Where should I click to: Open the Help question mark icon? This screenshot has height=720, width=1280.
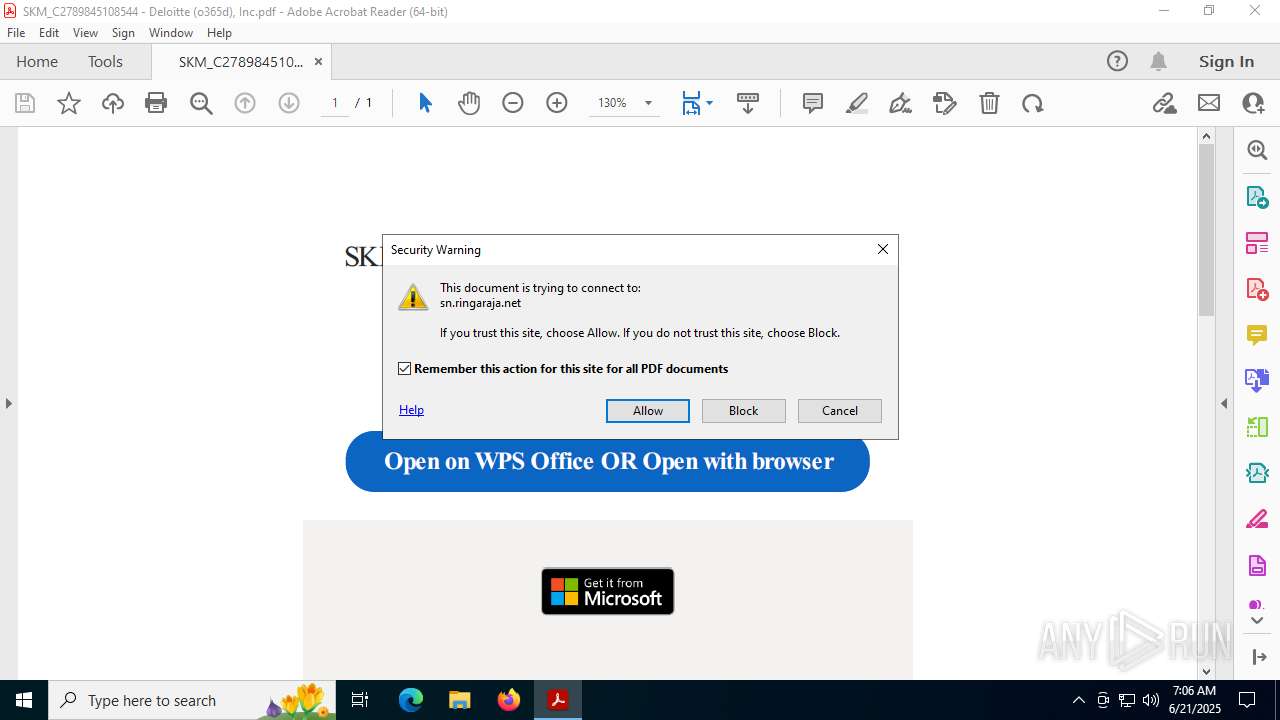pyautogui.click(x=1117, y=61)
